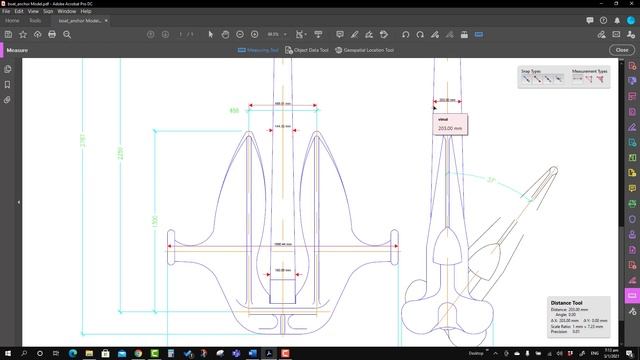640x360 pixels.
Task: Select the arrow Selection tool
Action: click(210, 35)
